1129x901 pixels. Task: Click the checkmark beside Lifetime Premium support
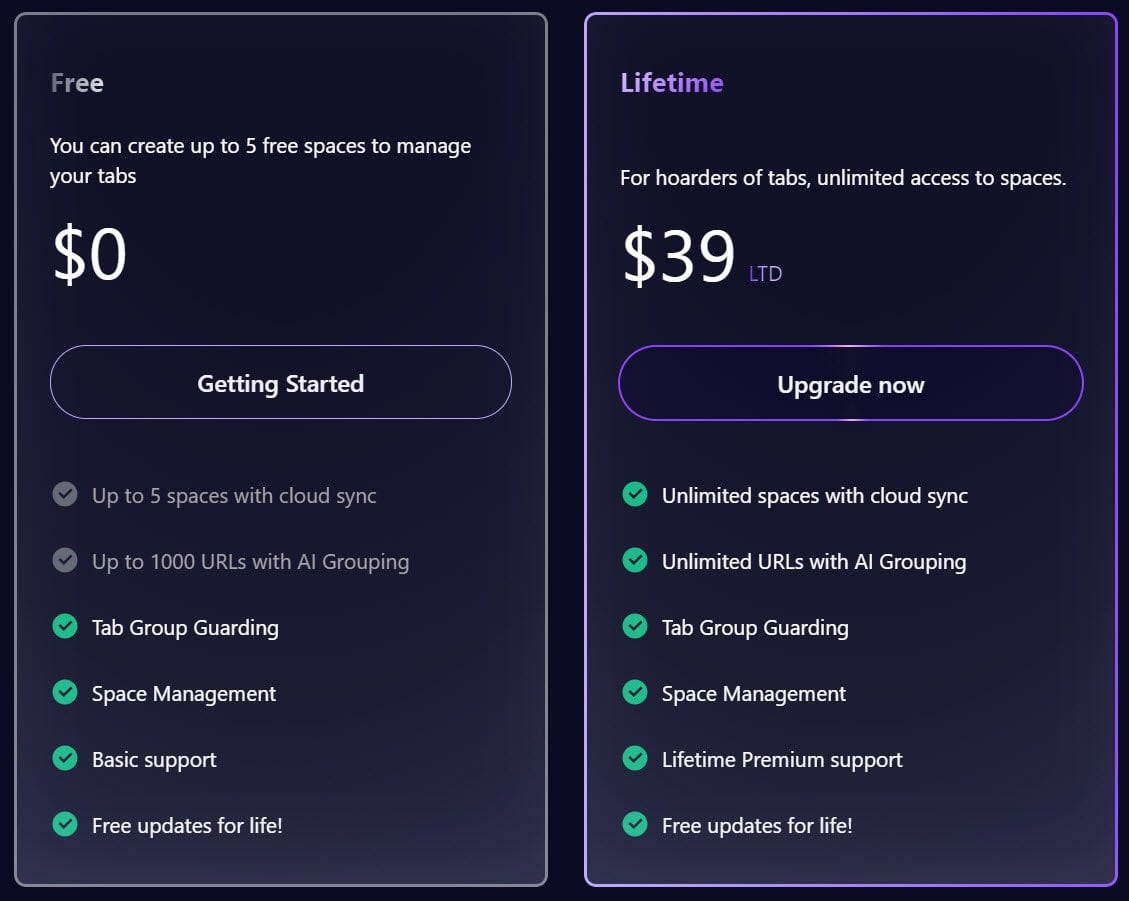coord(635,759)
